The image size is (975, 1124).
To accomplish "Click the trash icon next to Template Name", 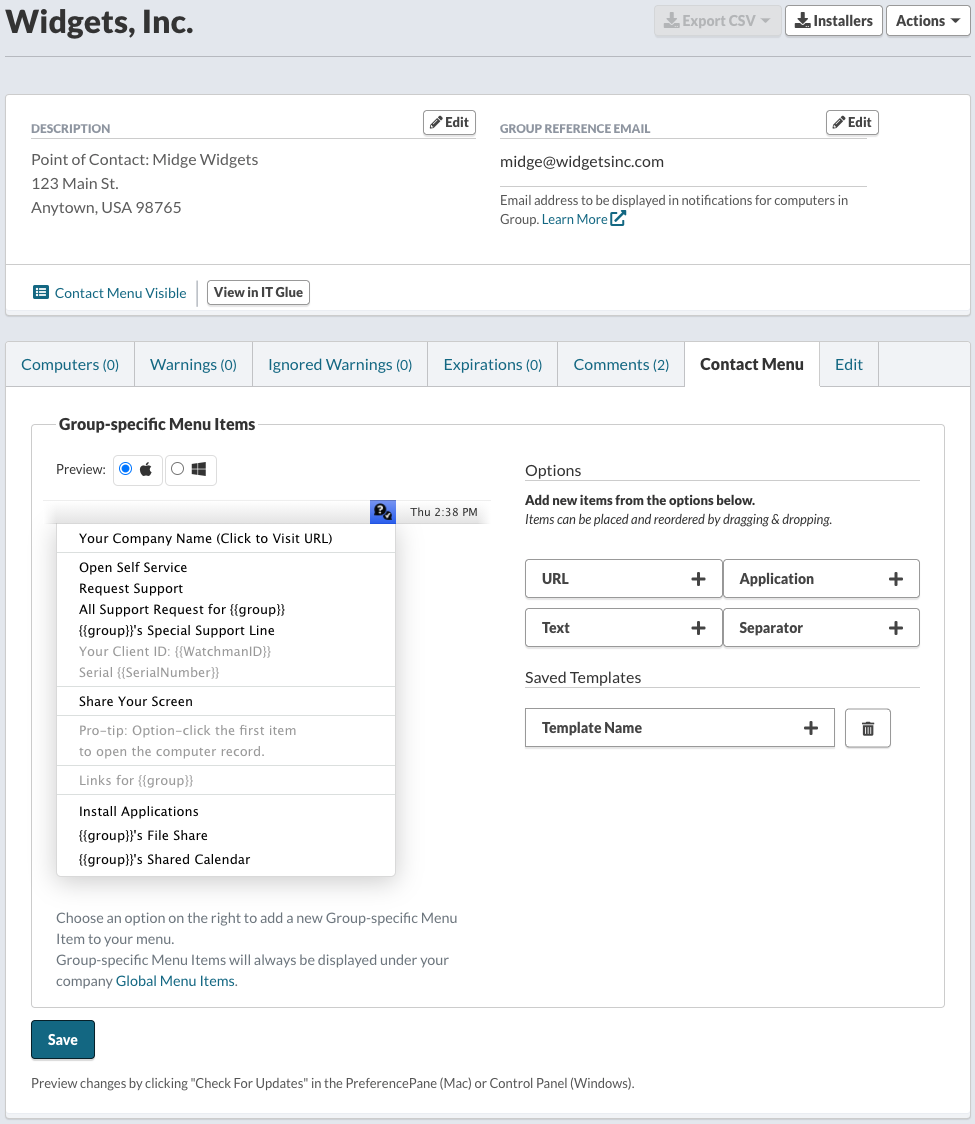I will [x=867, y=728].
